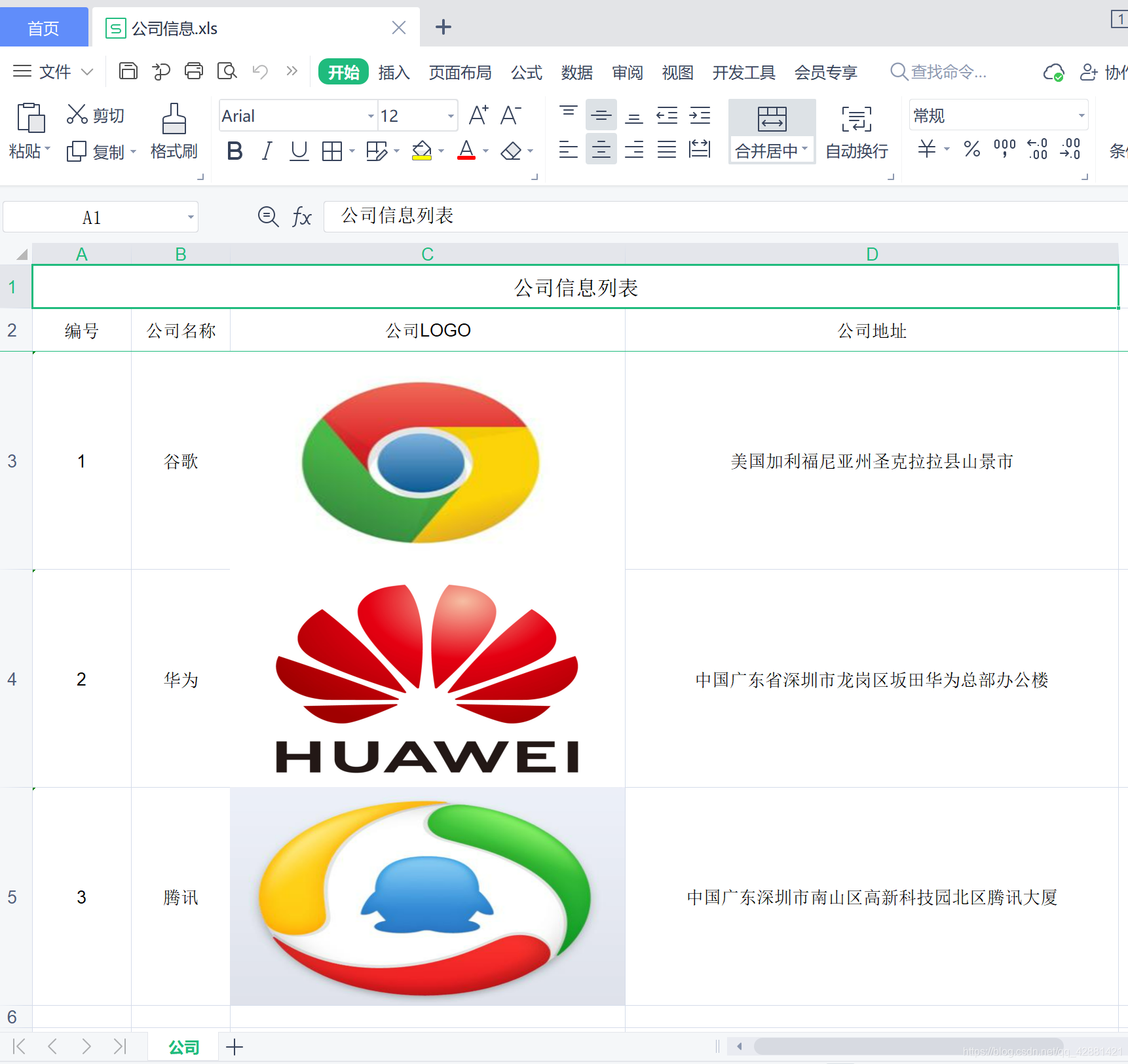Toggle left text alignment

point(569,149)
